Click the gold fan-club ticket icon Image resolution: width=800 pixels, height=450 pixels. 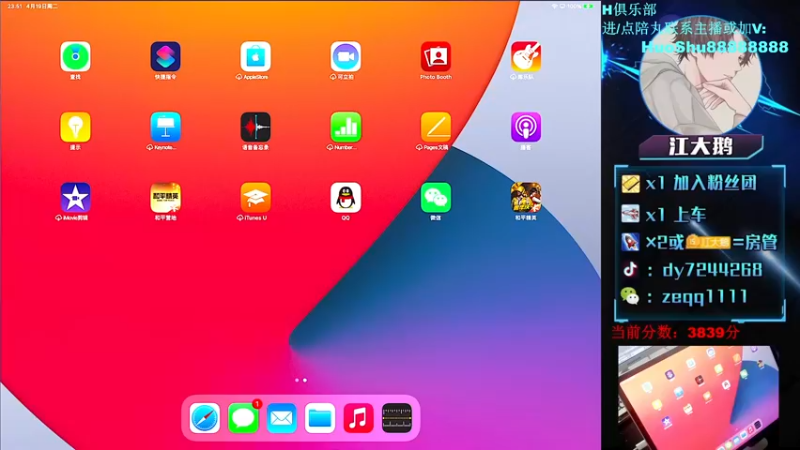click(631, 183)
